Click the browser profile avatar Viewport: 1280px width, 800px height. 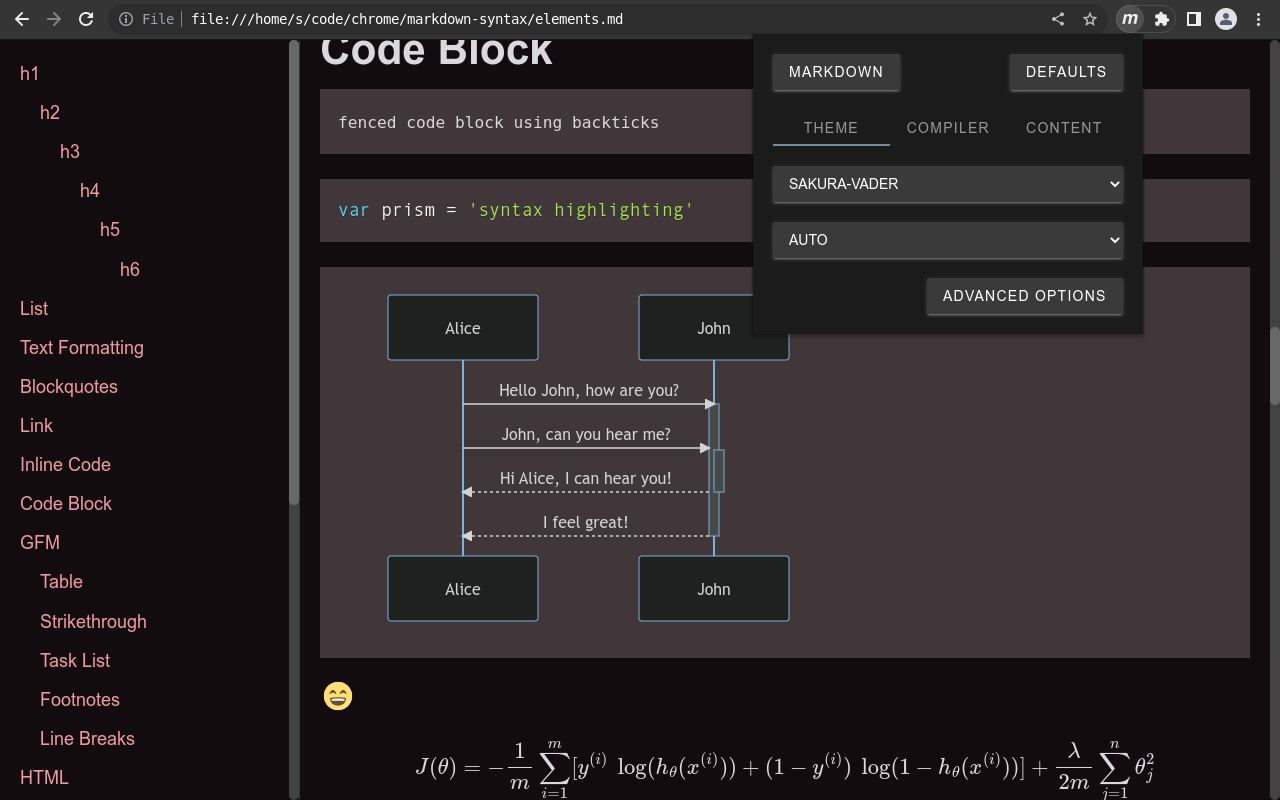(x=1226, y=18)
